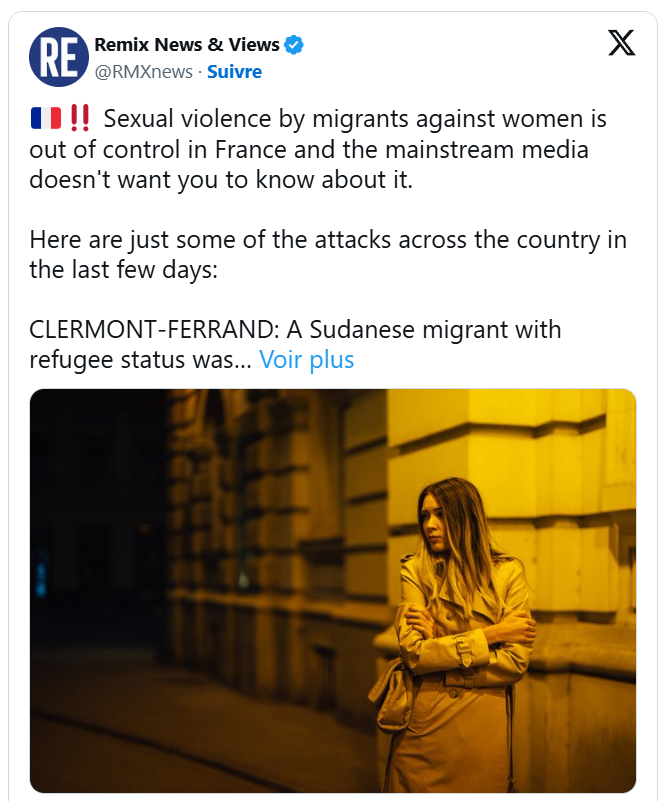
Task: Click the red double exclamation emoji
Action: pos(80,119)
